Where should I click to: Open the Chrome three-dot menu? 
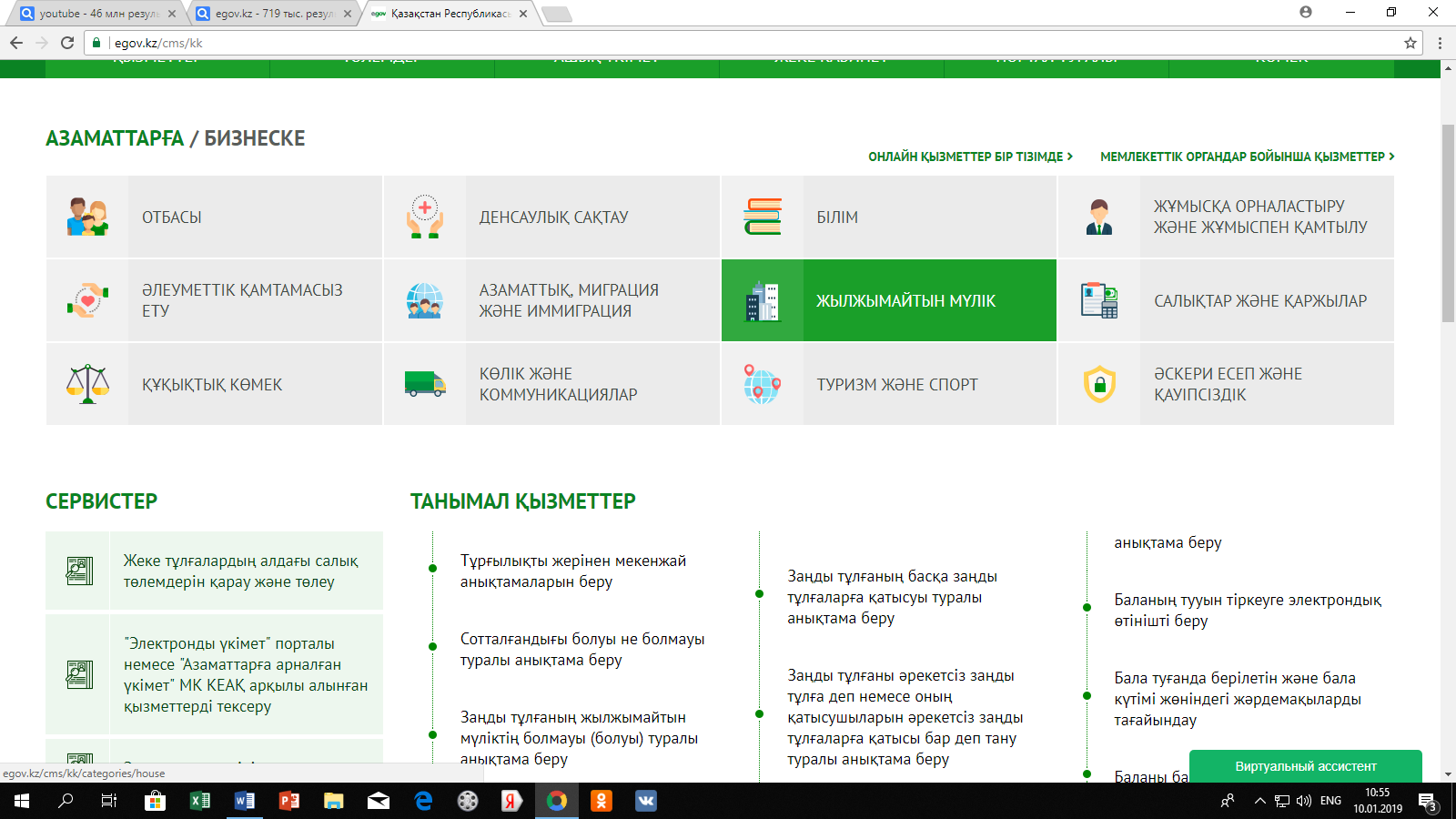tap(1440, 43)
